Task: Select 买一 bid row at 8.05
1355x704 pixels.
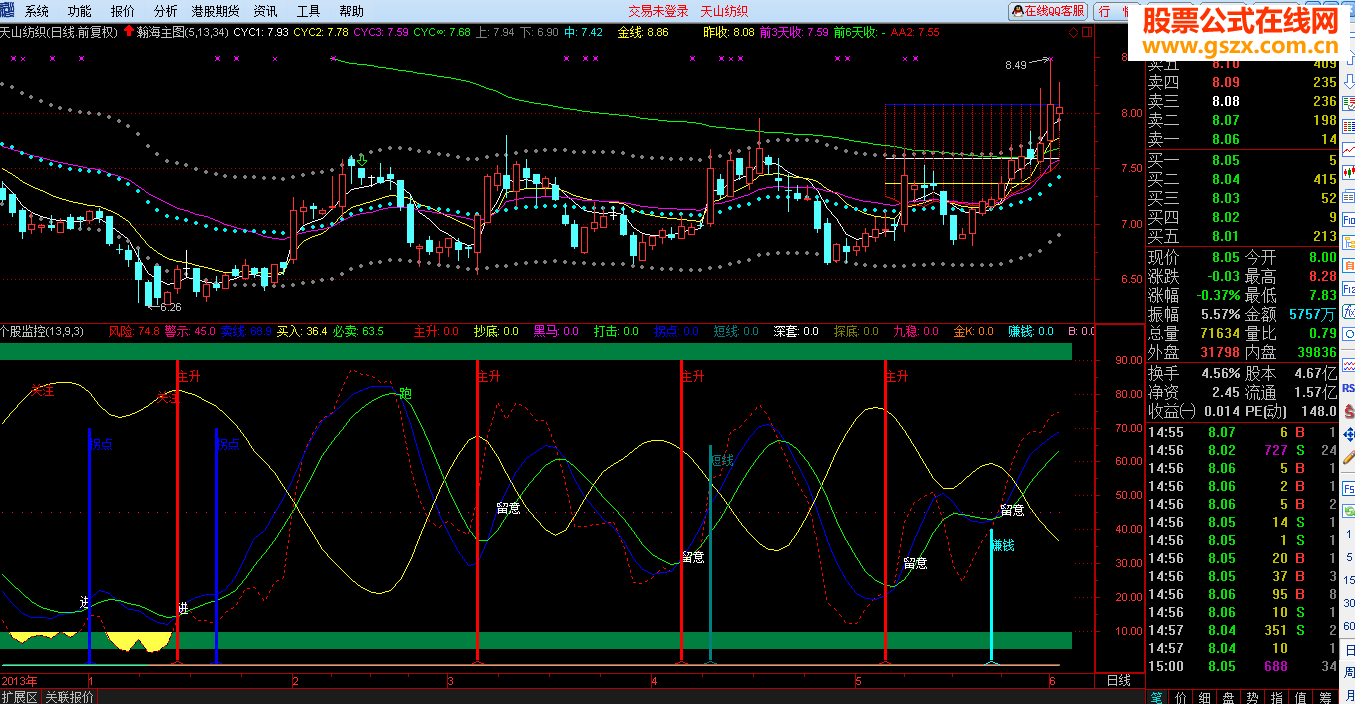Action: [1242, 160]
